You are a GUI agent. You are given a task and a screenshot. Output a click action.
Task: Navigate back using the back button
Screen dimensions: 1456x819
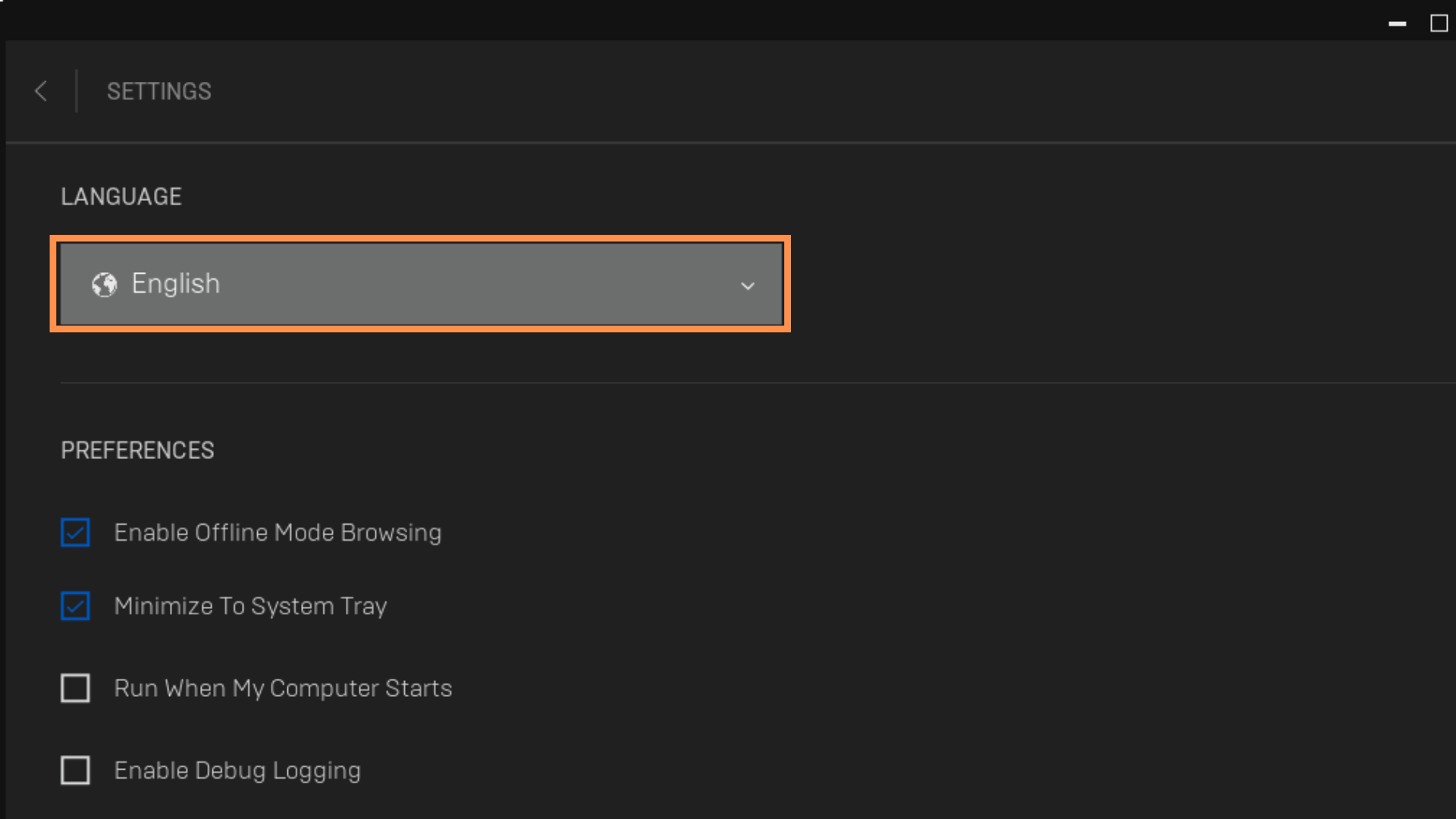(40, 90)
